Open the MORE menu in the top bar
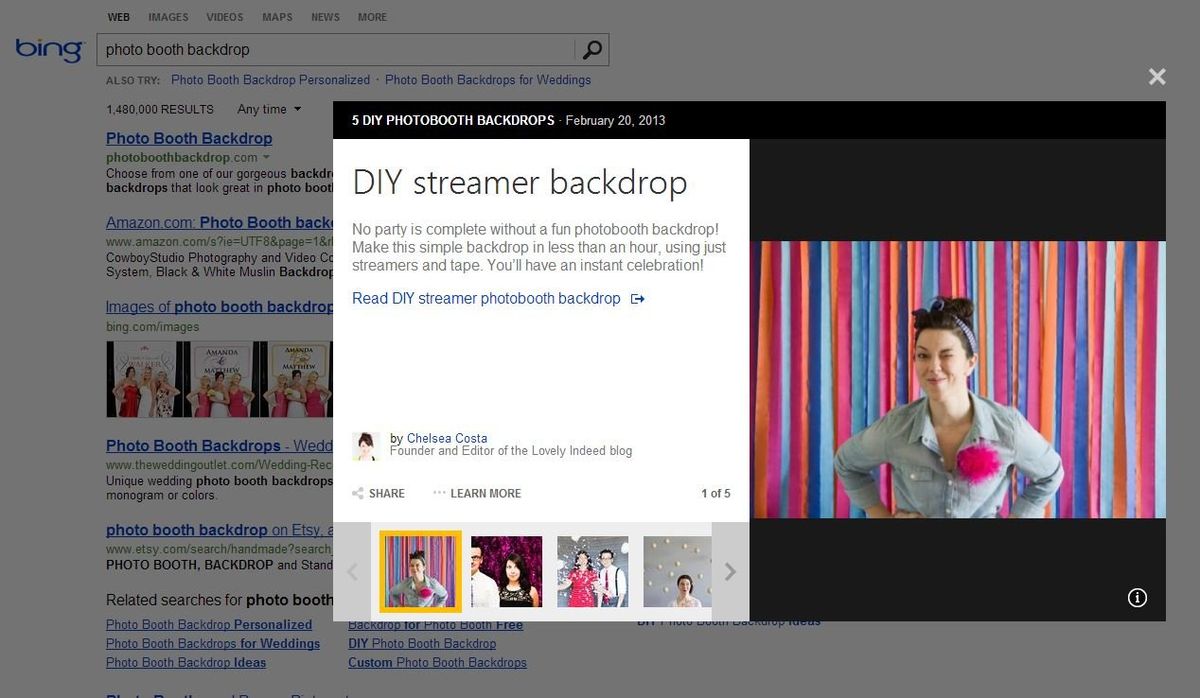The image size is (1200, 698). coord(372,17)
